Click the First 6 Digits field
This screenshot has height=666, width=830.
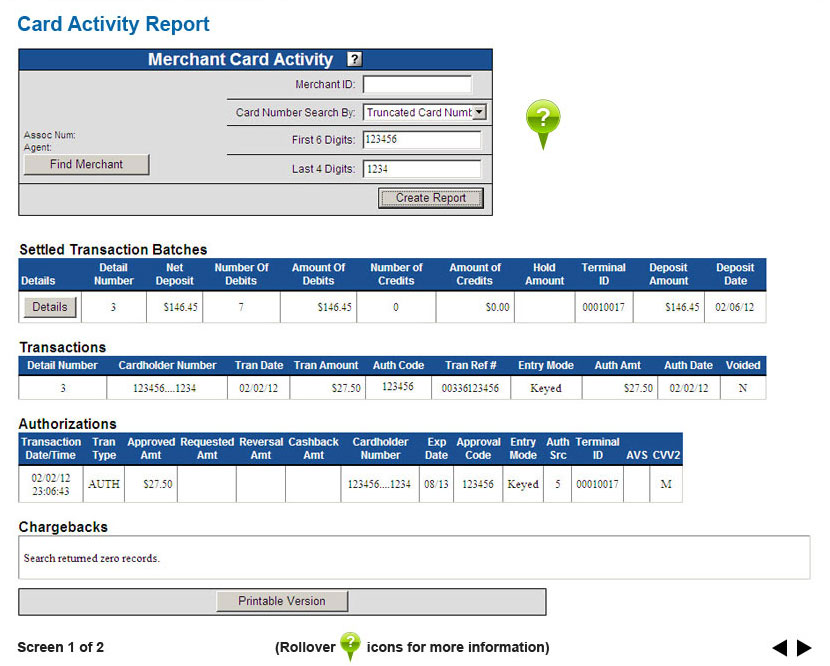point(421,140)
